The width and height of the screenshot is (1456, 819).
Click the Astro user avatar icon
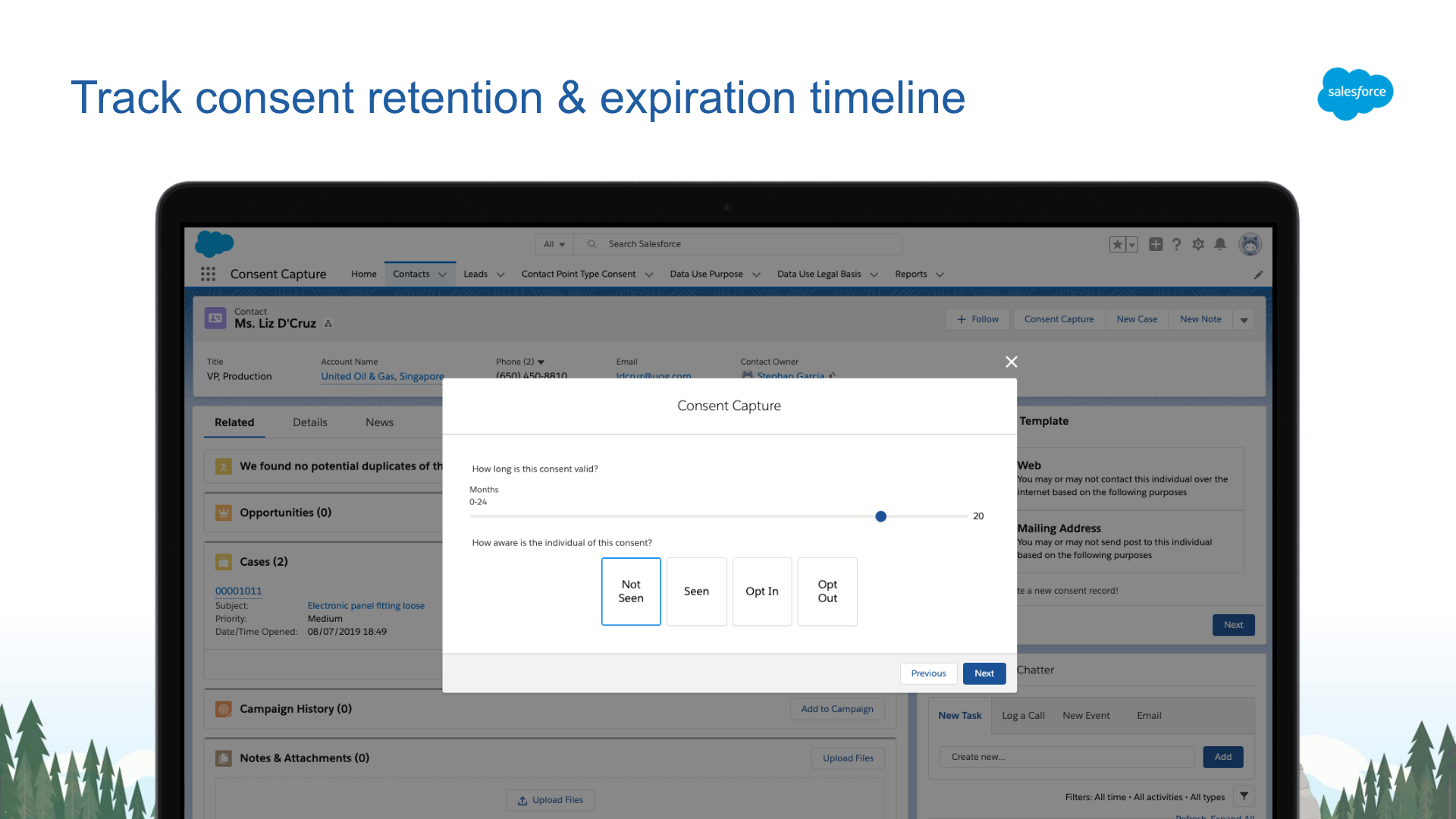click(x=1250, y=244)
